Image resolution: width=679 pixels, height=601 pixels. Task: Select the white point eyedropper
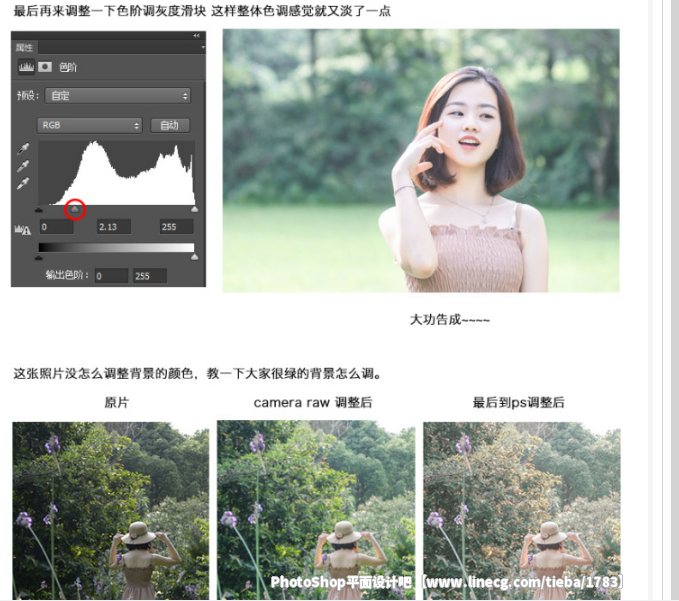pyautogui.click(x=23, y=184)
